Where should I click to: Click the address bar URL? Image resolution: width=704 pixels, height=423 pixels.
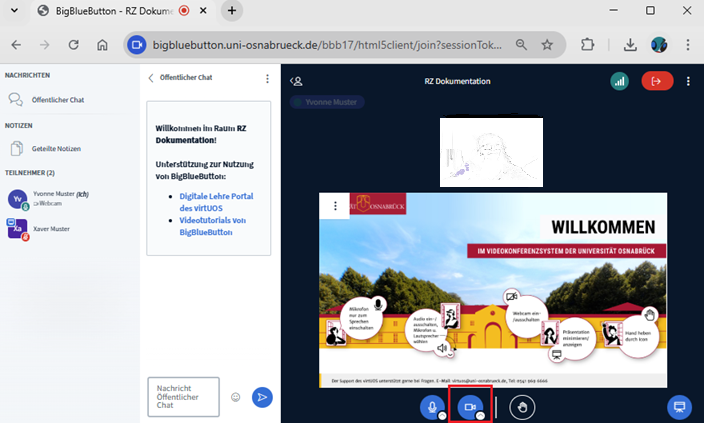point(327,45)
